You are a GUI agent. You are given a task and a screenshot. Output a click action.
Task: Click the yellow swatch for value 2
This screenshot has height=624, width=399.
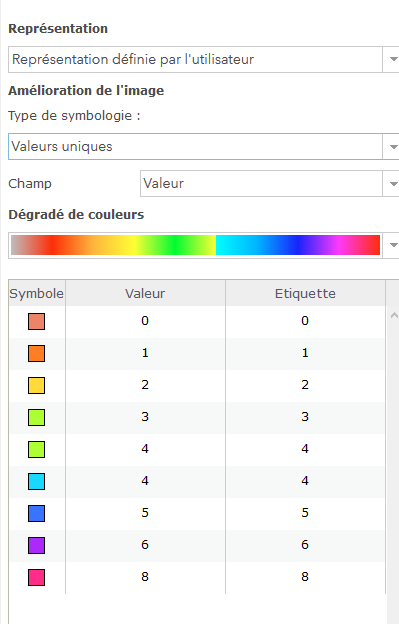tap(37, 385)
